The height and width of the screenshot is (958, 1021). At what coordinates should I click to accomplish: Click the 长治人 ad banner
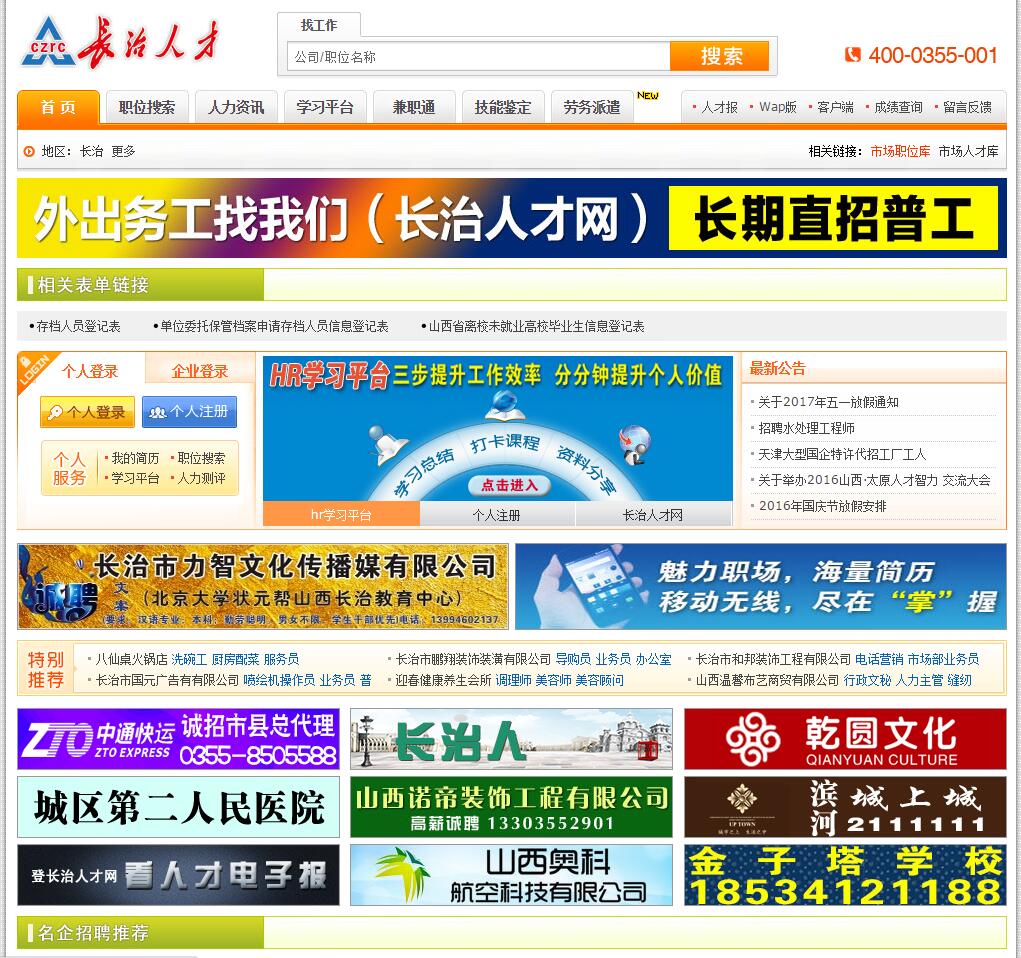[511, 739]
